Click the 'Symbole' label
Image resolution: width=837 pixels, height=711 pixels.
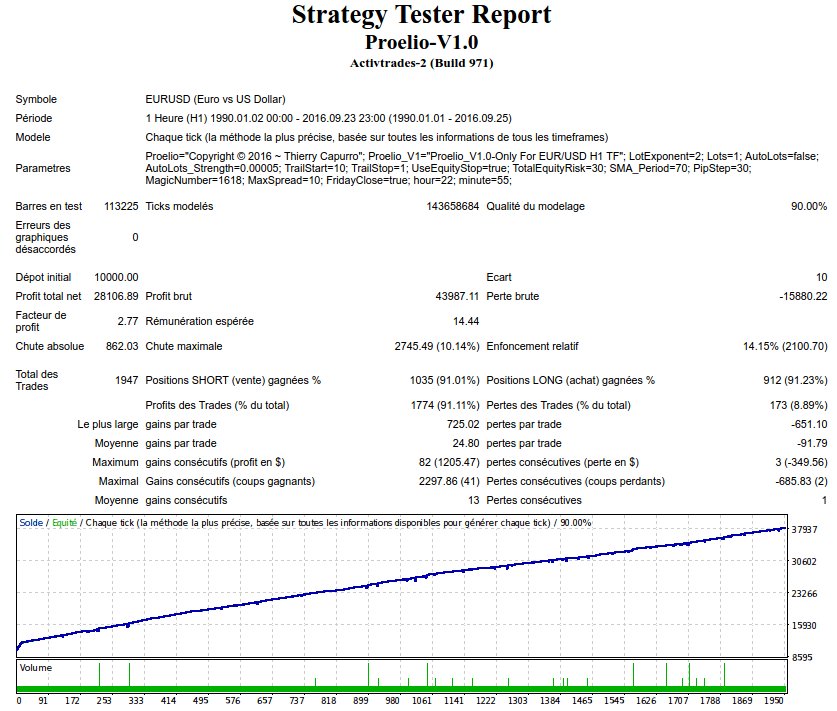[36, 99]
